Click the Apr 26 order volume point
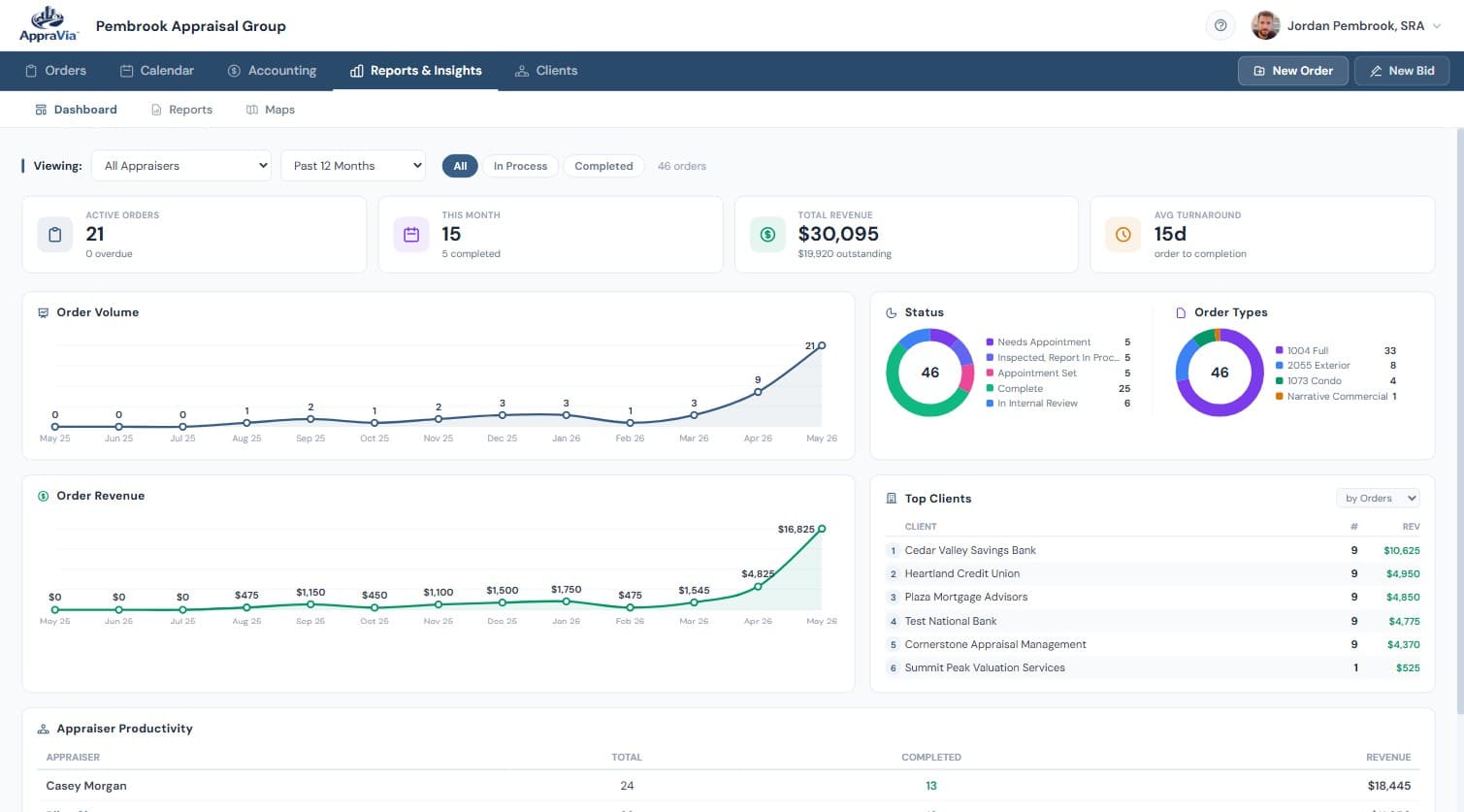Viewport: 1464px width, 812px height. (758, 392)
